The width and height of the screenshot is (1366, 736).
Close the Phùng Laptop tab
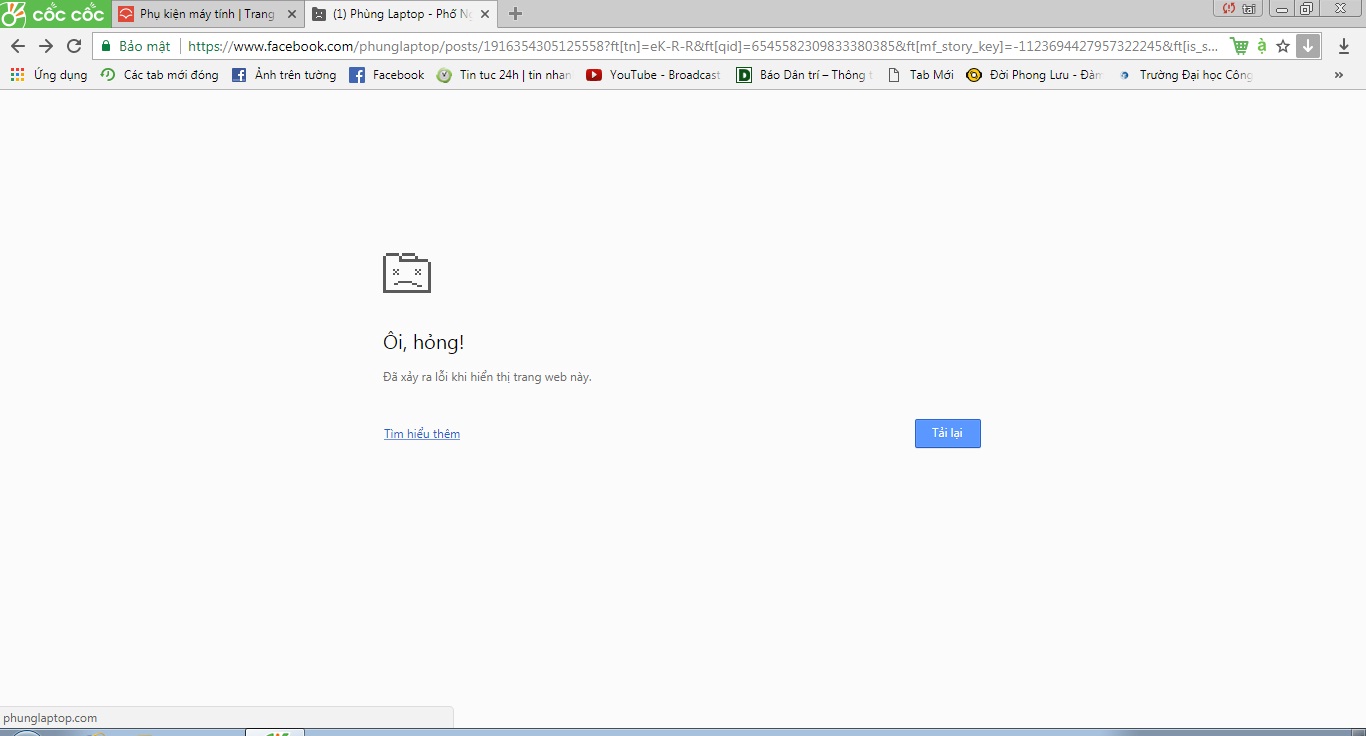(x=485, y=14)
